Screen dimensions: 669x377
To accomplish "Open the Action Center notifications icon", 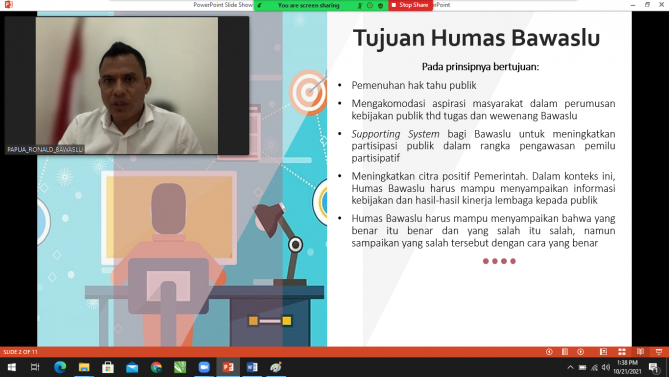I will (654, 367).
